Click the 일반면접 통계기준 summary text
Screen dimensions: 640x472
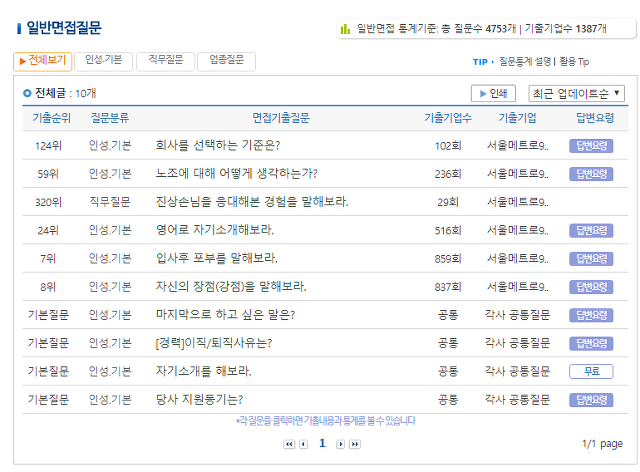point(482,29)
